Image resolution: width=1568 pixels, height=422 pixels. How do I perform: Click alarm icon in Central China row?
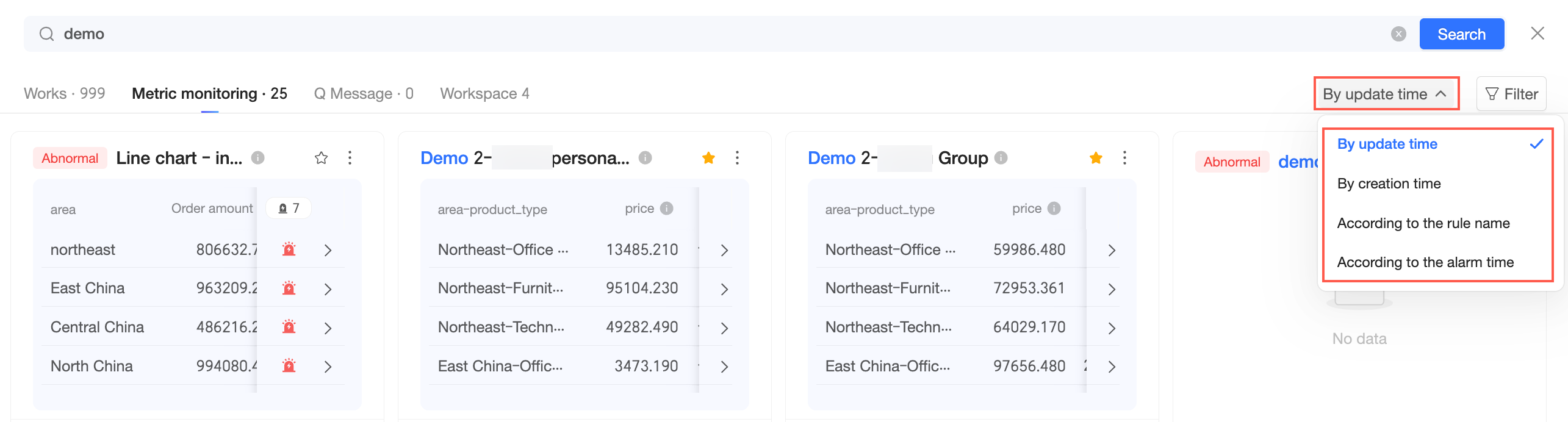click(289, 327)
